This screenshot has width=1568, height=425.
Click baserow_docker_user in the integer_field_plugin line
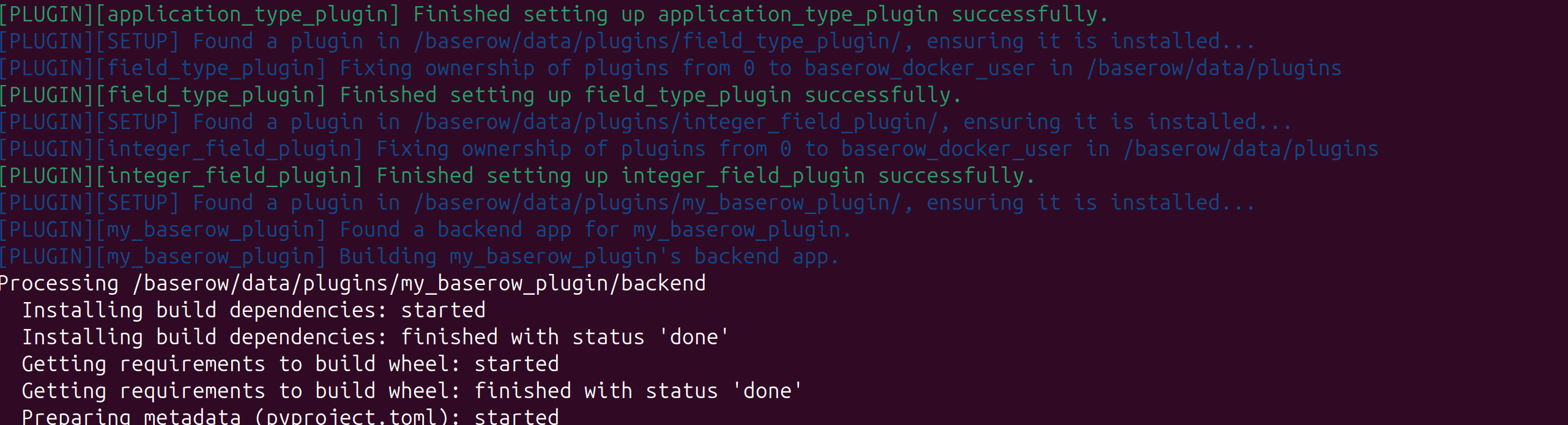pyautogui.click(x=957, y=149)
